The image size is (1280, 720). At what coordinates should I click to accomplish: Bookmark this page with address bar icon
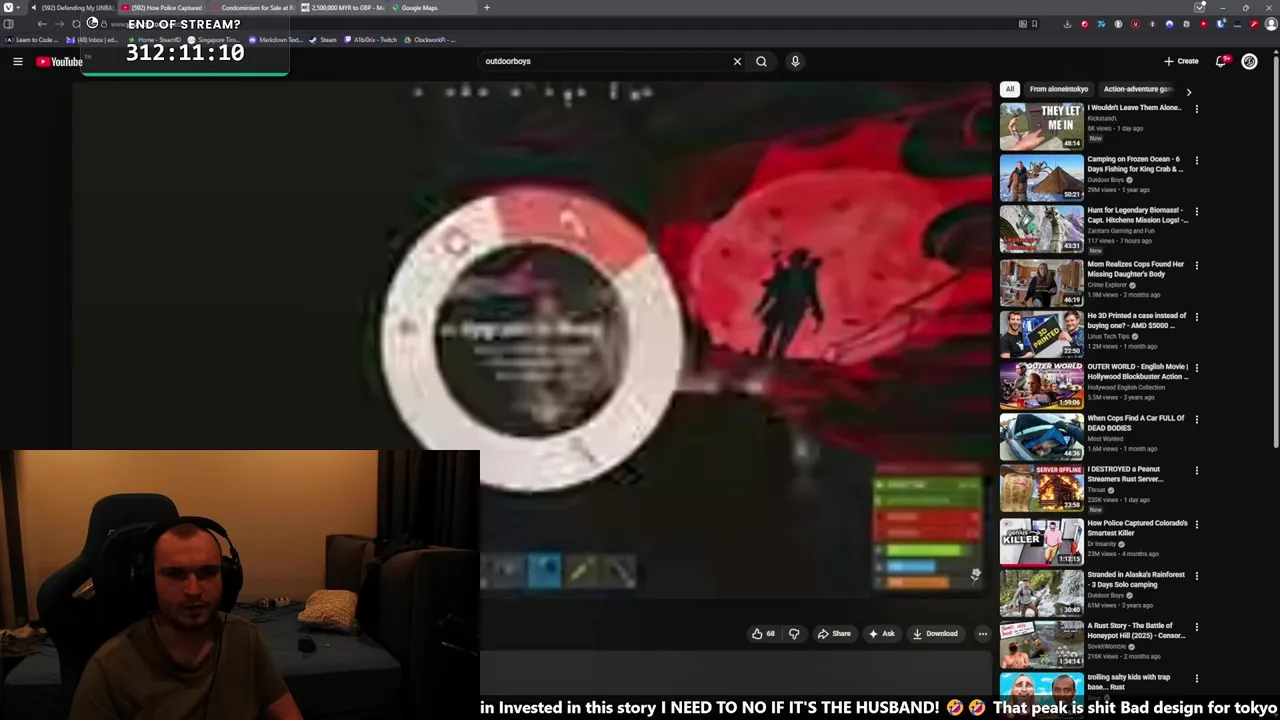click(1034, 24)
